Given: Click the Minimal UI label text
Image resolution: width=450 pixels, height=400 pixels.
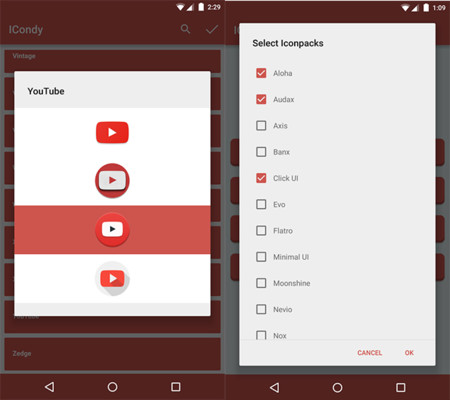Looking at the screenshot, I should tap(291, 257).
